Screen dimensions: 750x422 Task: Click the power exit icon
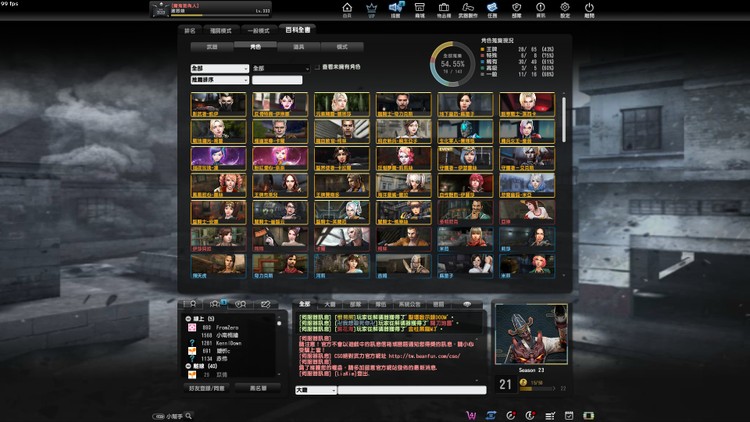pos(589,7)
